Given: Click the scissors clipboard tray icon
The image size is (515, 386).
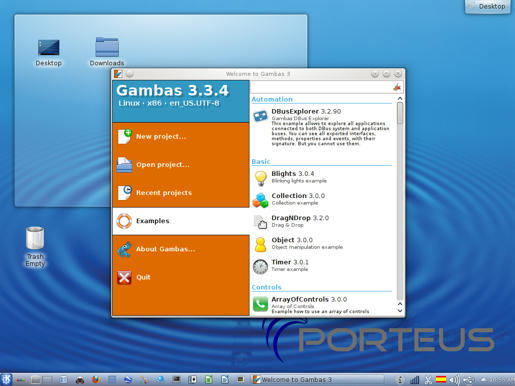Looking at the screenshot, I should (428, 380).
